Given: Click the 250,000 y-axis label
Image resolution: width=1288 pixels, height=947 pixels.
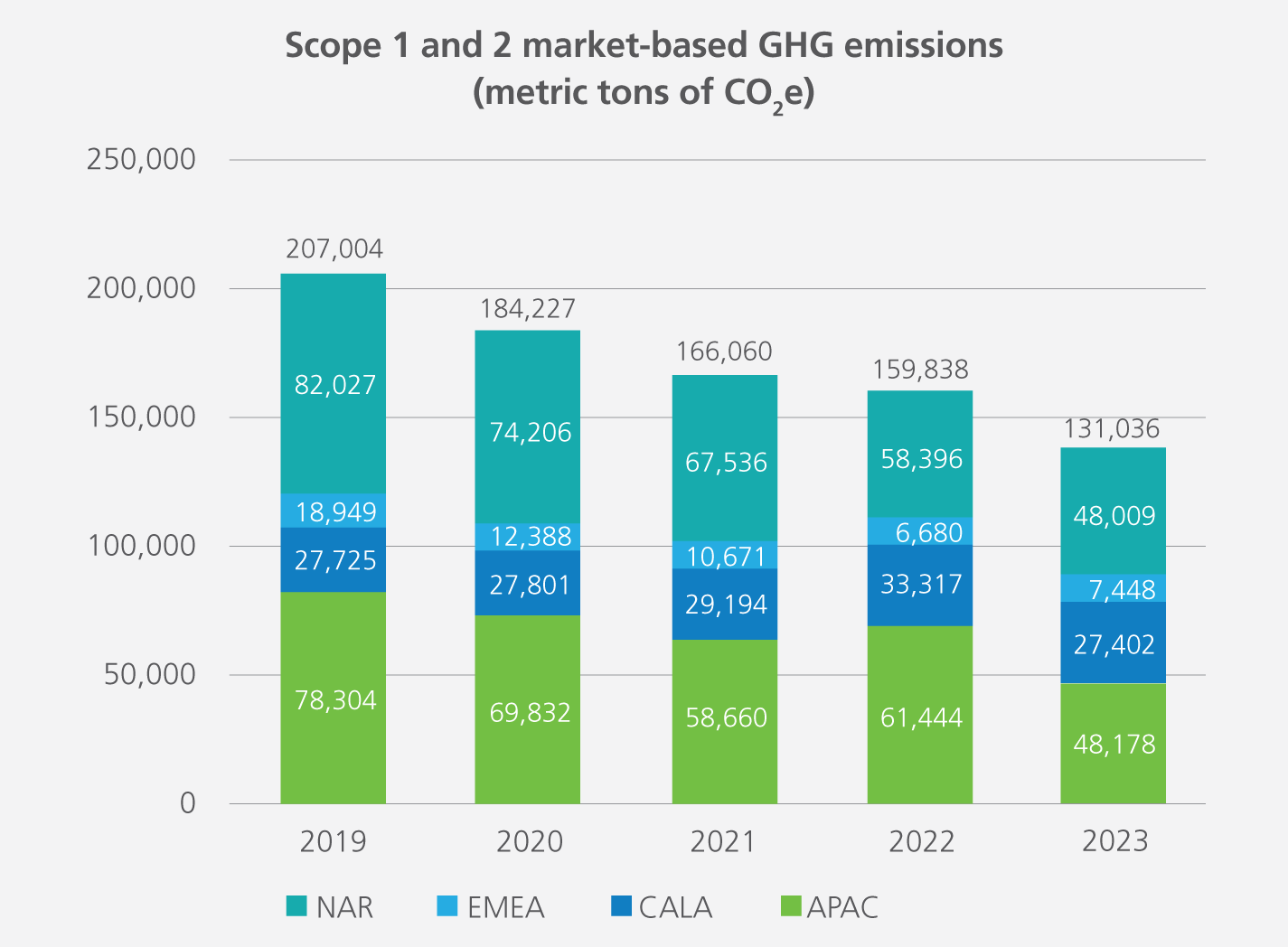Looking at the screenshot, I should pyautogui.click(x=141, y=159).
